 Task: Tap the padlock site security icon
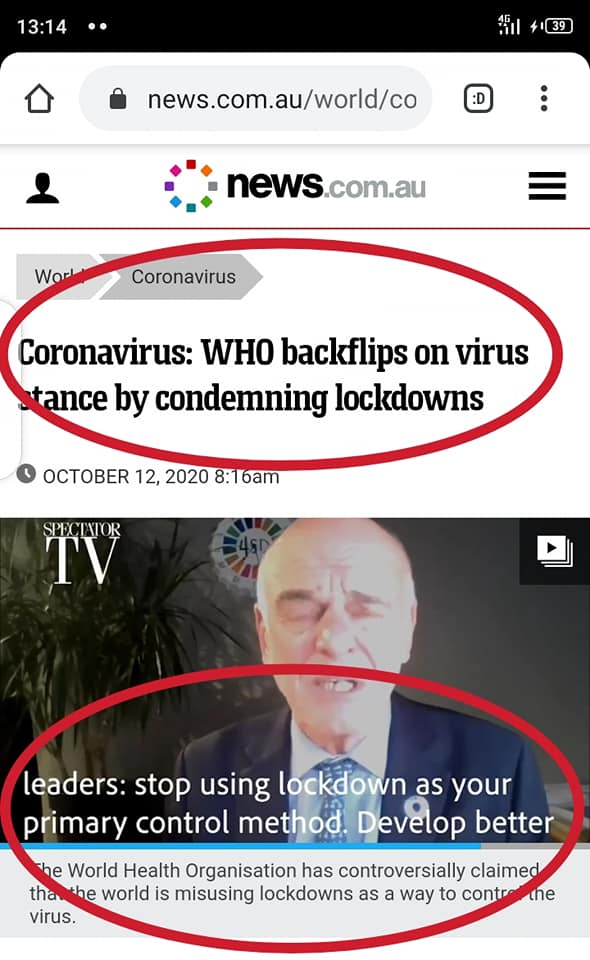tap(118, 98)
